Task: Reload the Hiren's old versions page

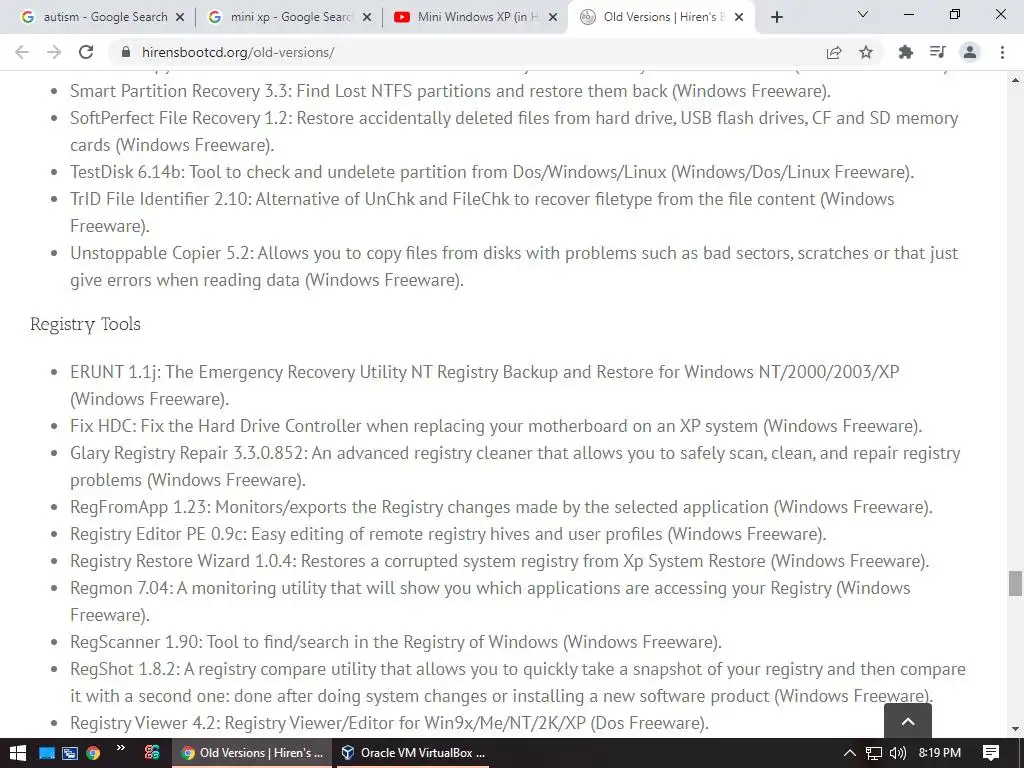Action: pyautogui.click(x=86, y=52)
